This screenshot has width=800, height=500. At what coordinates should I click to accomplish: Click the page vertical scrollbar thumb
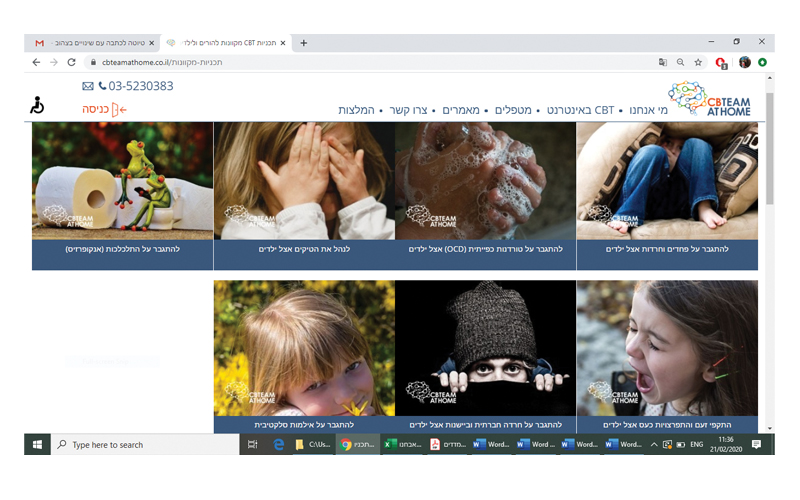pyautogui.click(x=769, y=148)
